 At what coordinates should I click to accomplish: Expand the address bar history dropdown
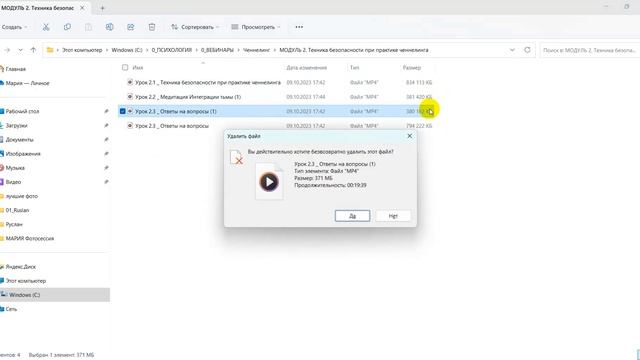(x=512, y=50)
